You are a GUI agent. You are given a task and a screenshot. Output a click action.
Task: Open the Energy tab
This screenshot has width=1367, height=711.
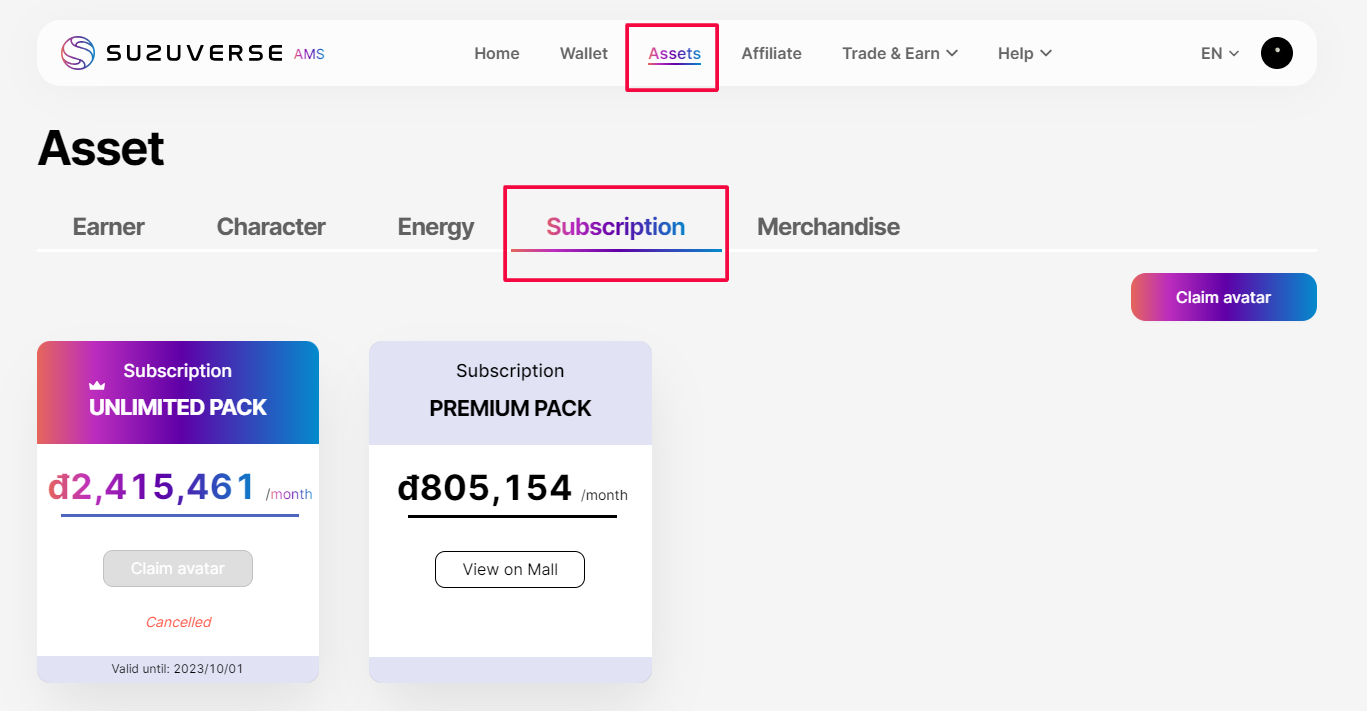[436, 227]
